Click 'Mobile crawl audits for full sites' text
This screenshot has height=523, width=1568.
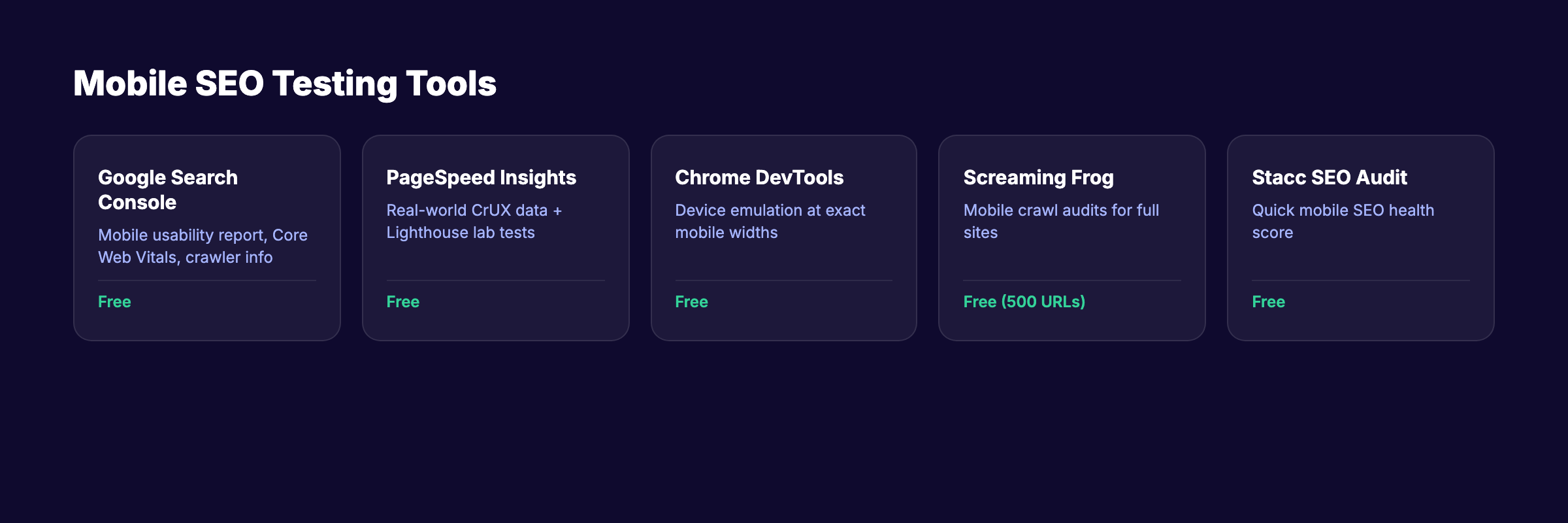[x=1061, y=221]
